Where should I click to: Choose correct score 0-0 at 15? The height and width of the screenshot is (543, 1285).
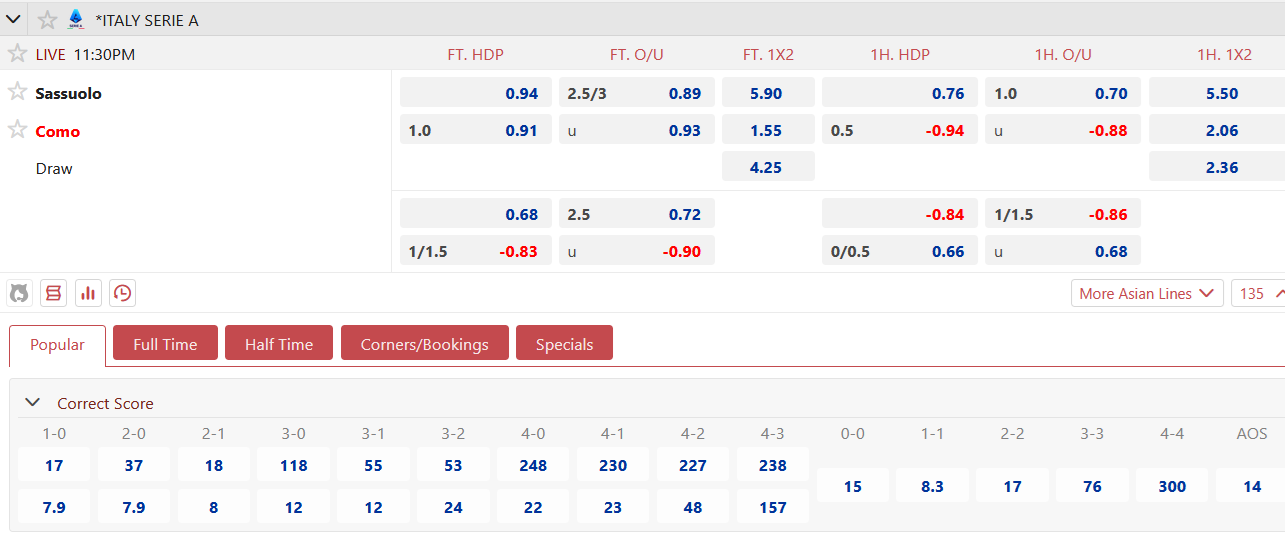pos(852,486)
